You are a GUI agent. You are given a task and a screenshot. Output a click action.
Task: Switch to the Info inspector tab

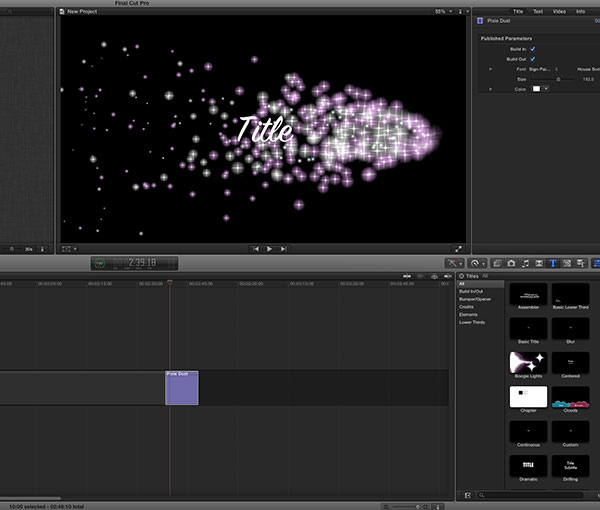580,11
